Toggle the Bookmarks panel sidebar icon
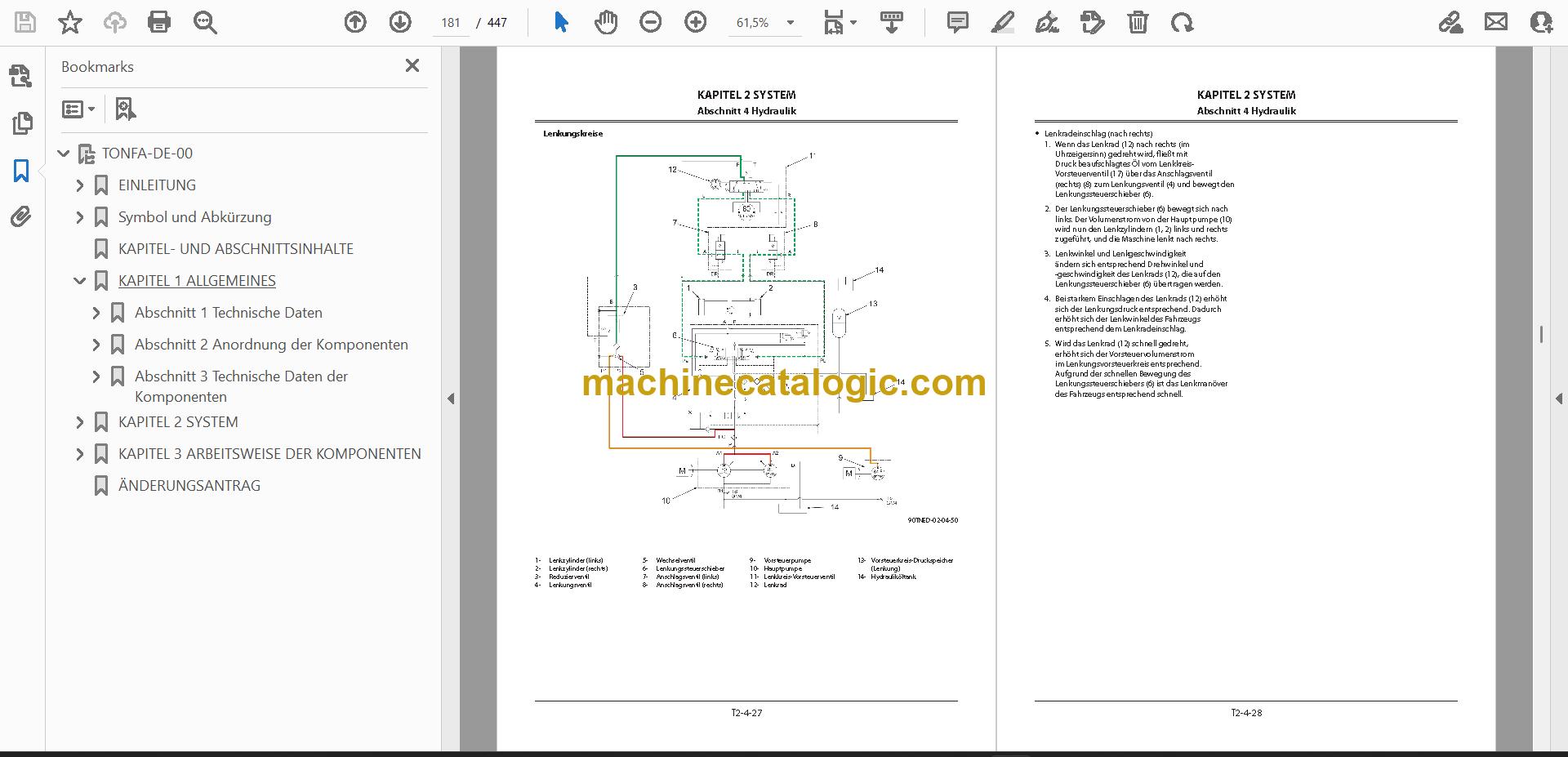1568x757 pixels. point(21,171)
